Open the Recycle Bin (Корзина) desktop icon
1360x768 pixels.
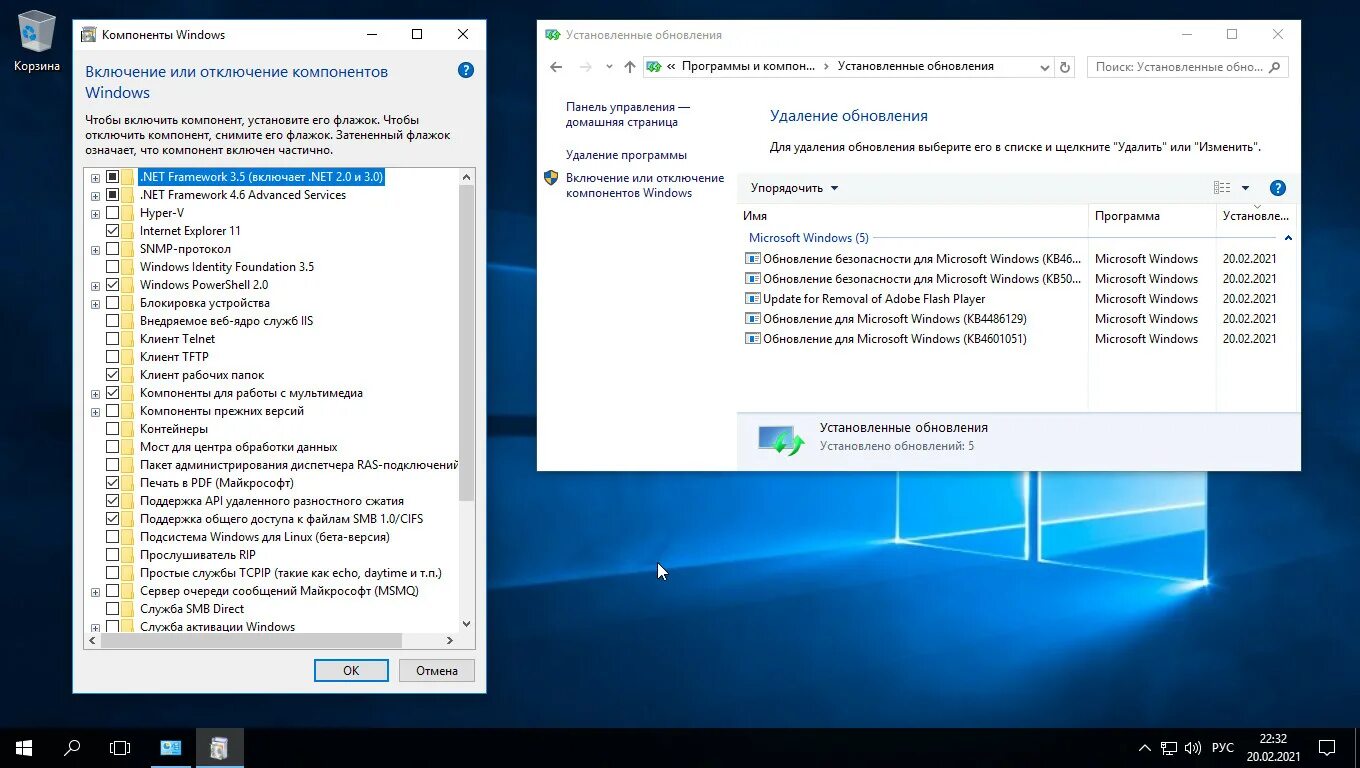coord(37,42)
